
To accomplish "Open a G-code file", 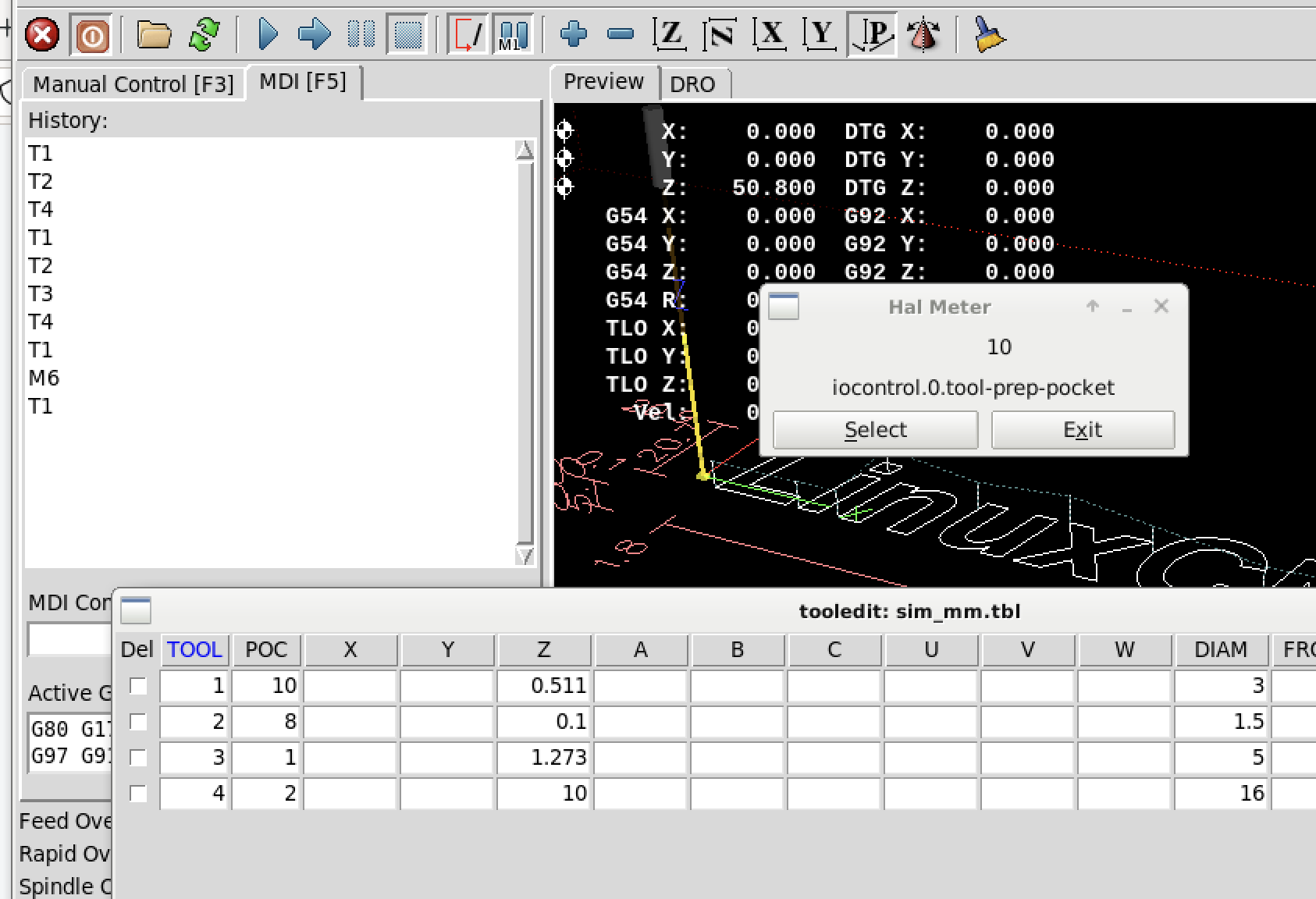I will pos(154,35).
